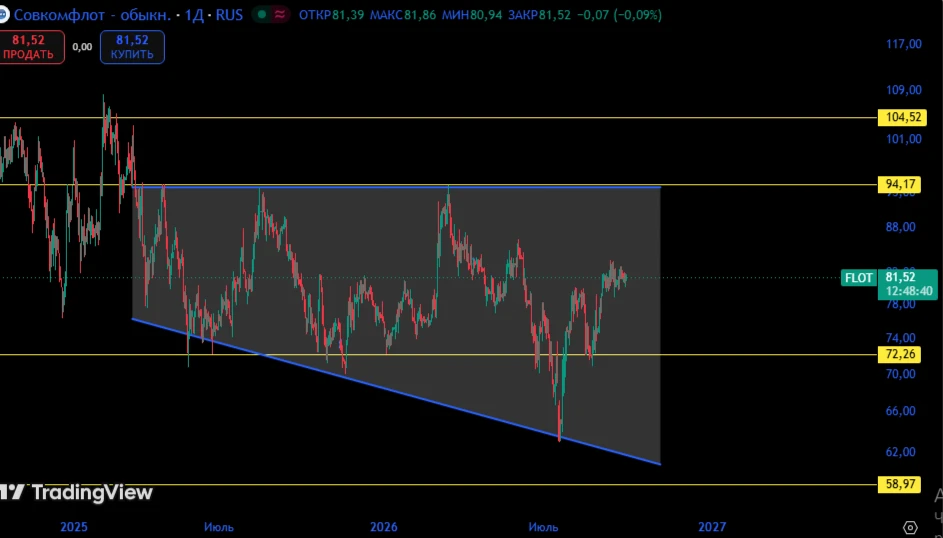Select the 72,26 yellow price line label

[x=899, y=354]
